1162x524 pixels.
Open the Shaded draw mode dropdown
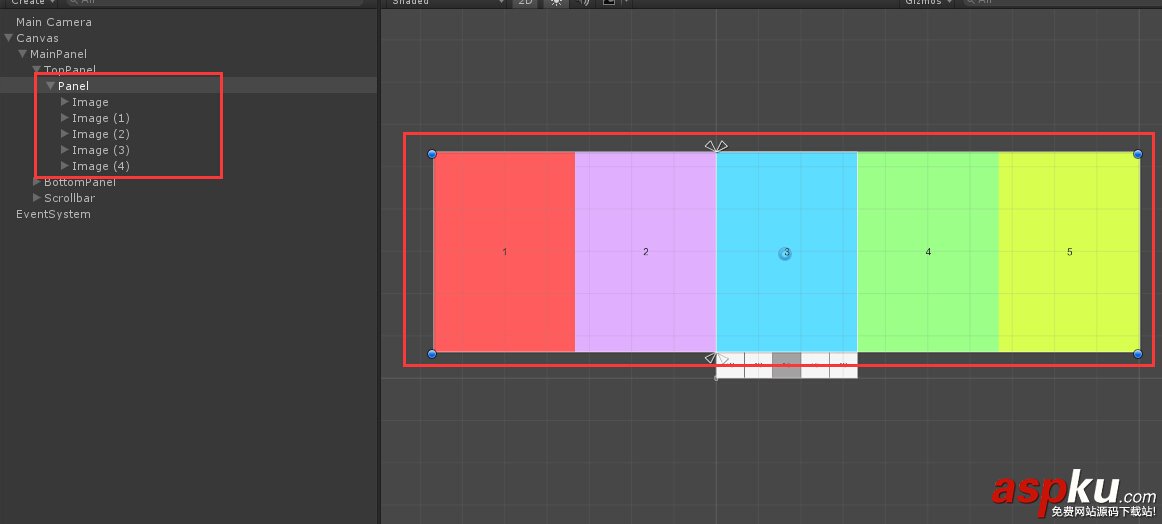[x=446, y=3]
